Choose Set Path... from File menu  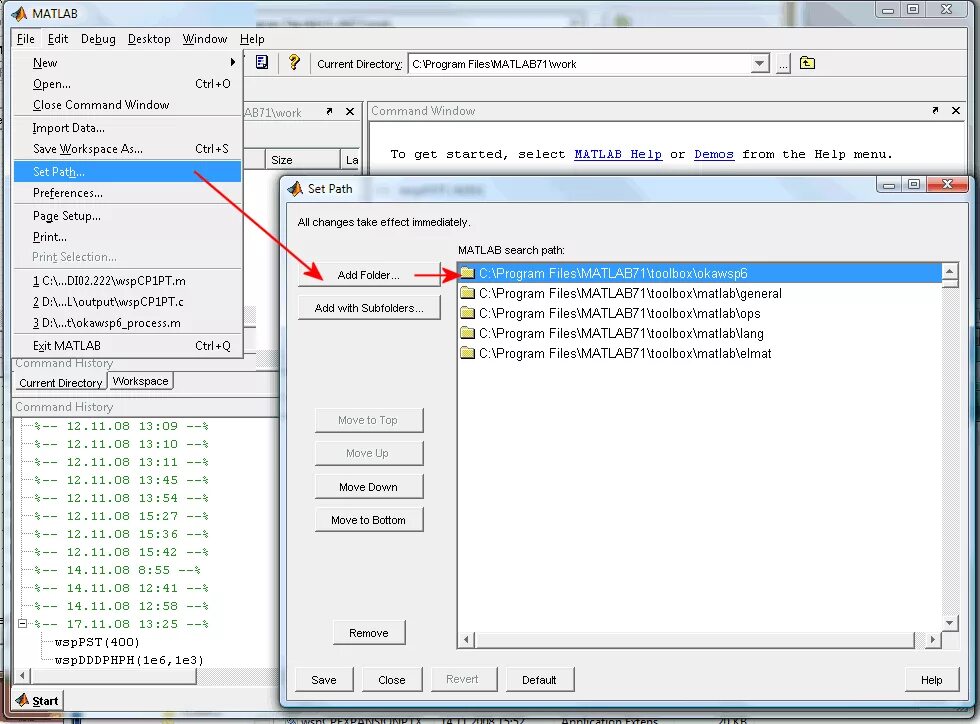click(x=128, y=171)
